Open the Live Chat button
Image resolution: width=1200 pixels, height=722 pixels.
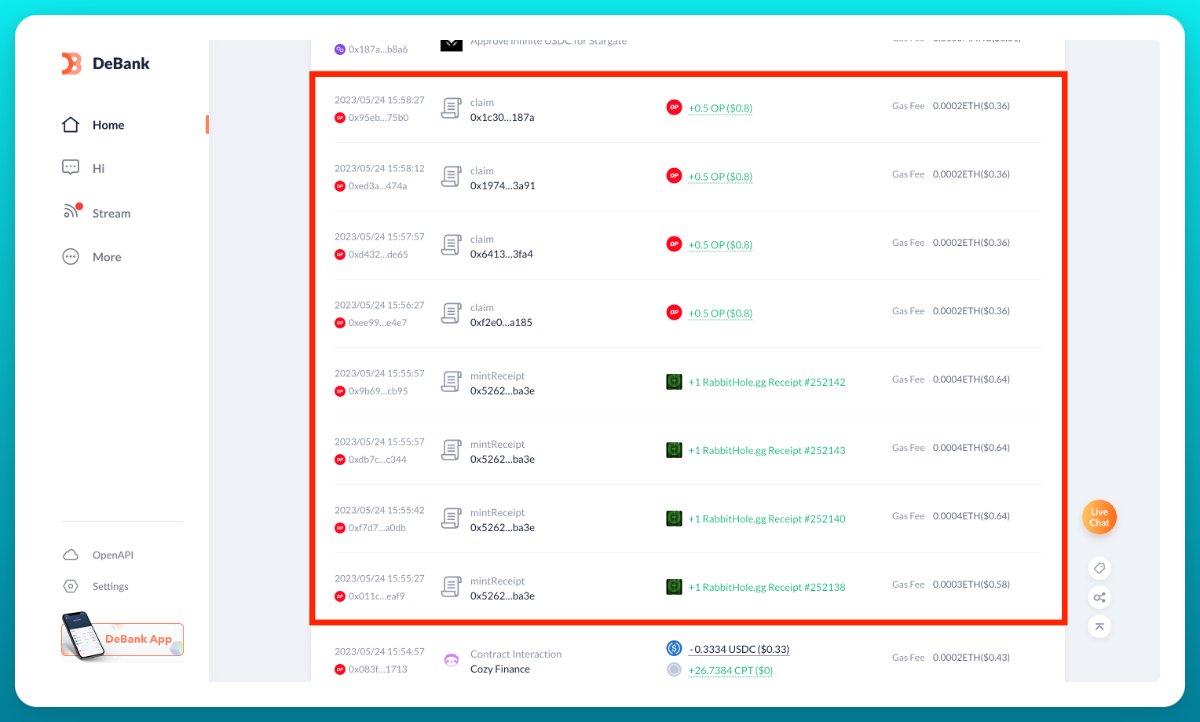coord(1099,517)
